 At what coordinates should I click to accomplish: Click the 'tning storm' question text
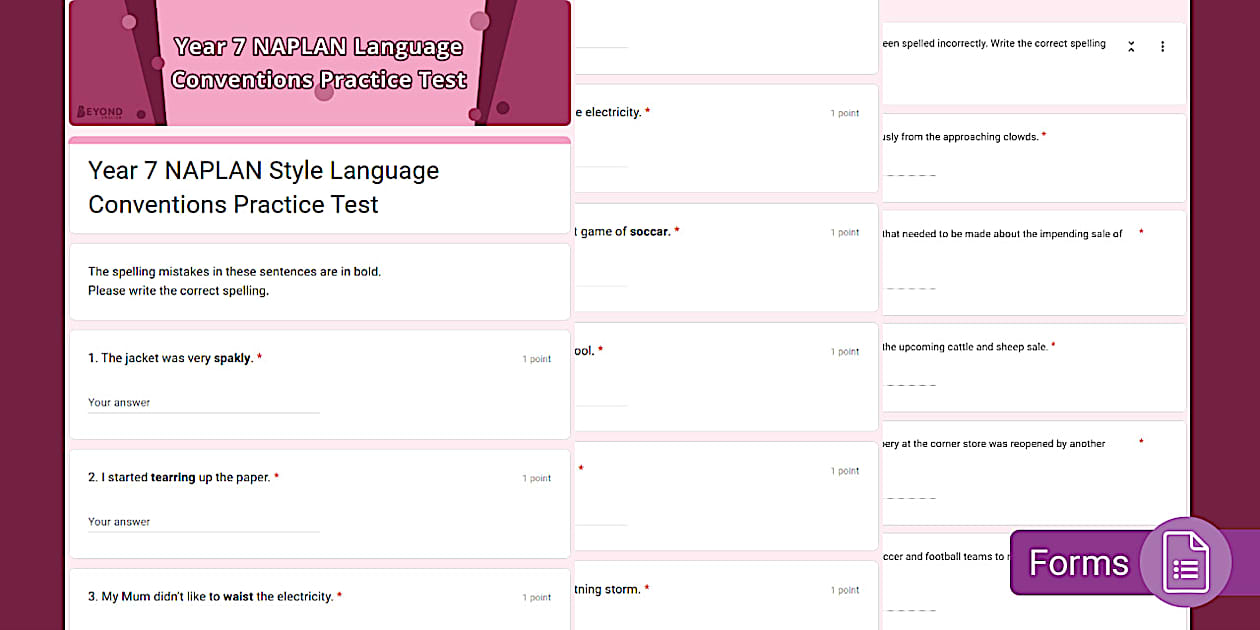click(607, 590)
